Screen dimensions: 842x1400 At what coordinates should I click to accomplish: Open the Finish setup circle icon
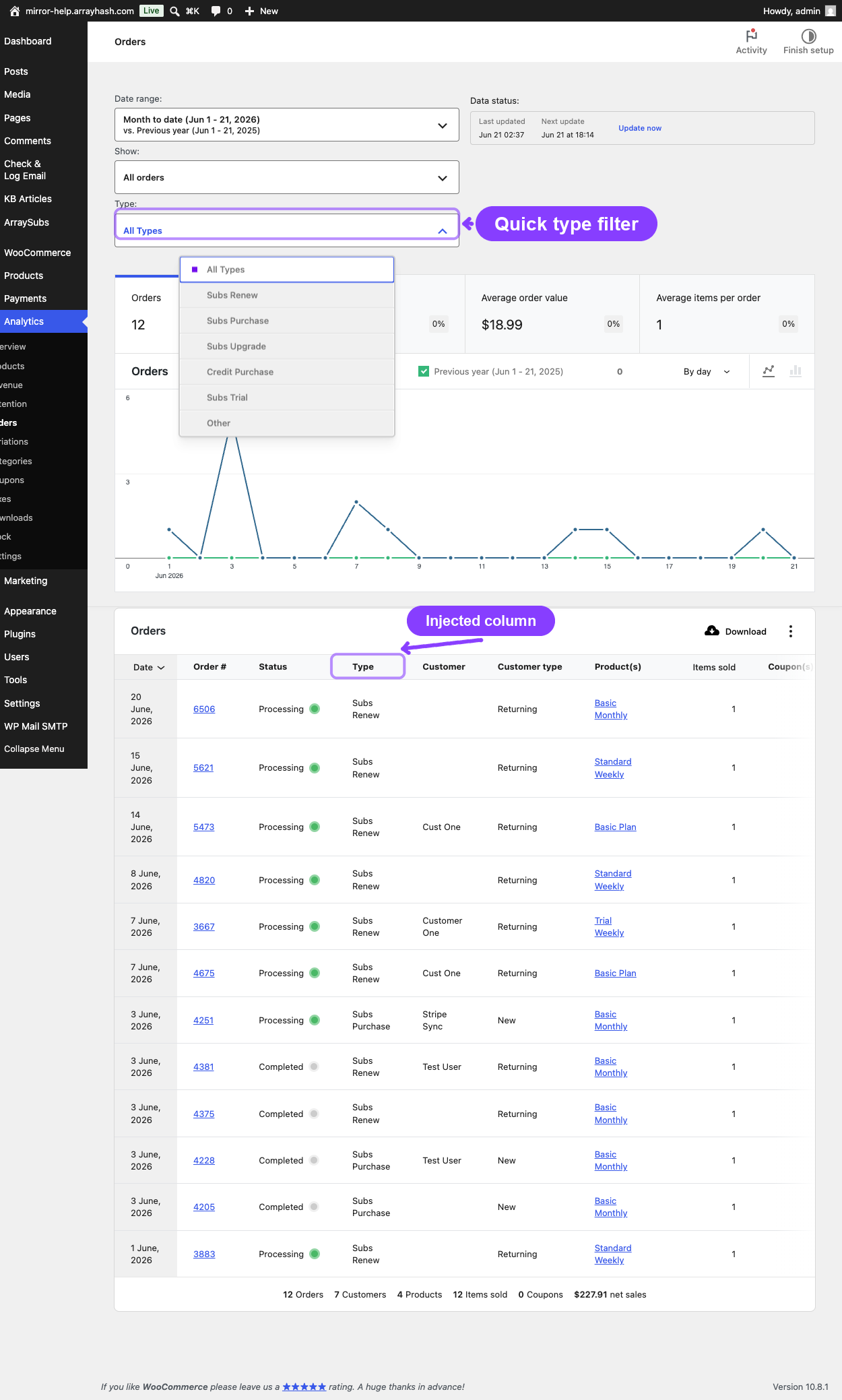pos(809,36)
